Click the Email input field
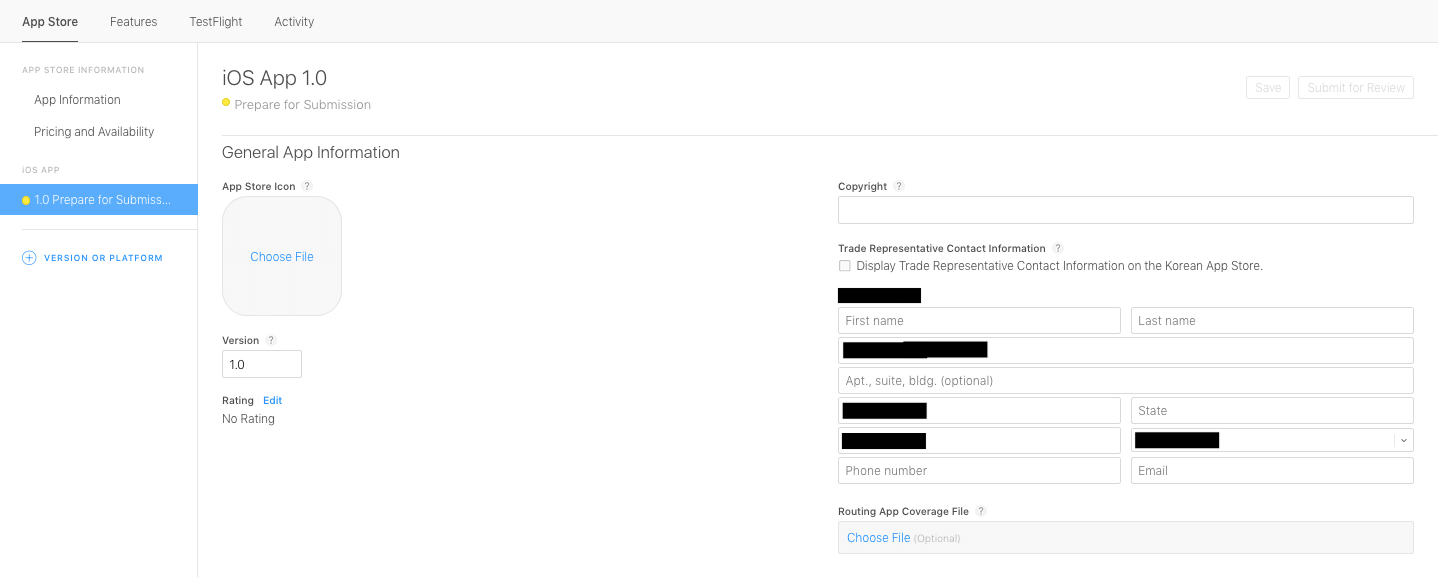 point(1272,470)
